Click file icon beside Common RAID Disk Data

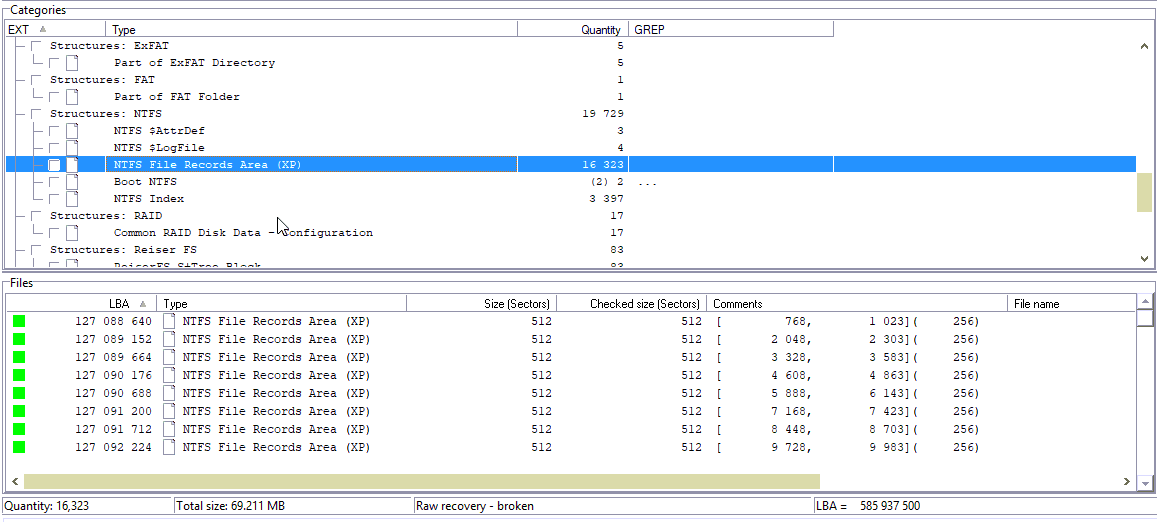pos(72,233)
